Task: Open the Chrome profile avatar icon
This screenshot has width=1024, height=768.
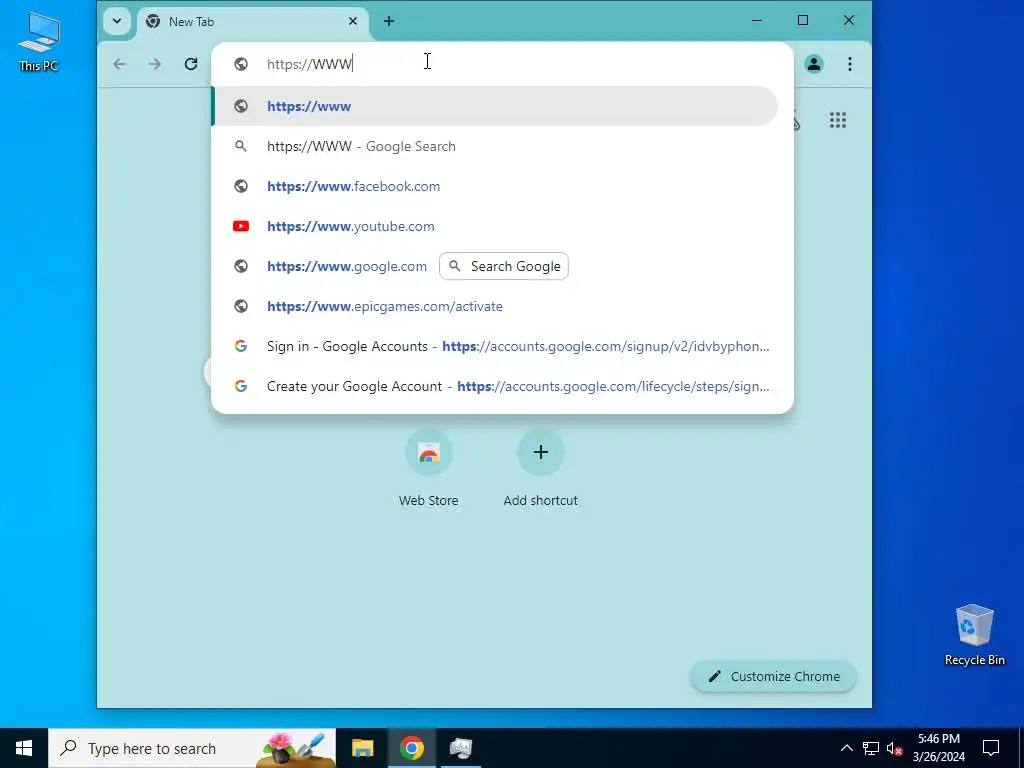Action: point(814,64)
